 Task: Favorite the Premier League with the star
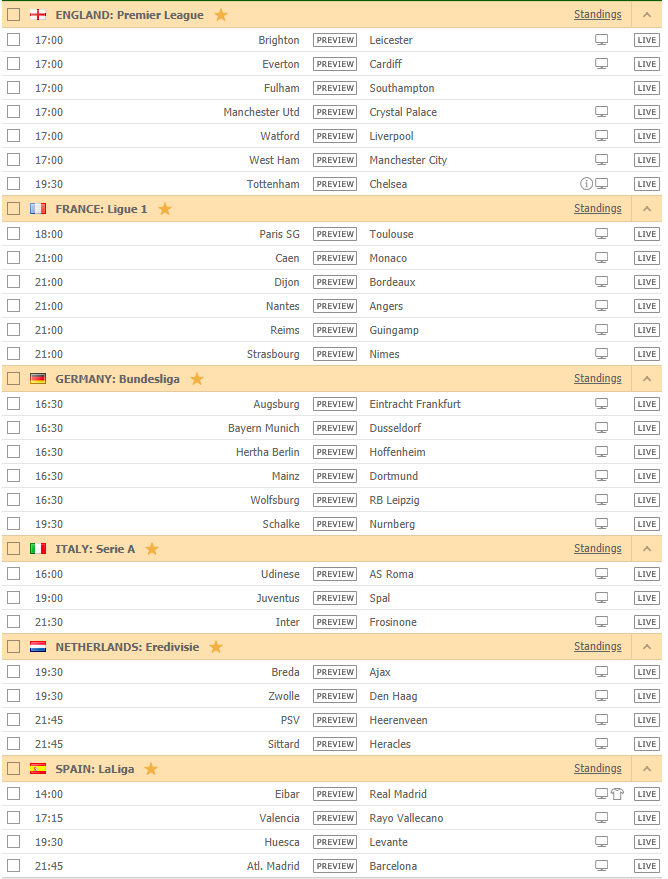[221, 15]
